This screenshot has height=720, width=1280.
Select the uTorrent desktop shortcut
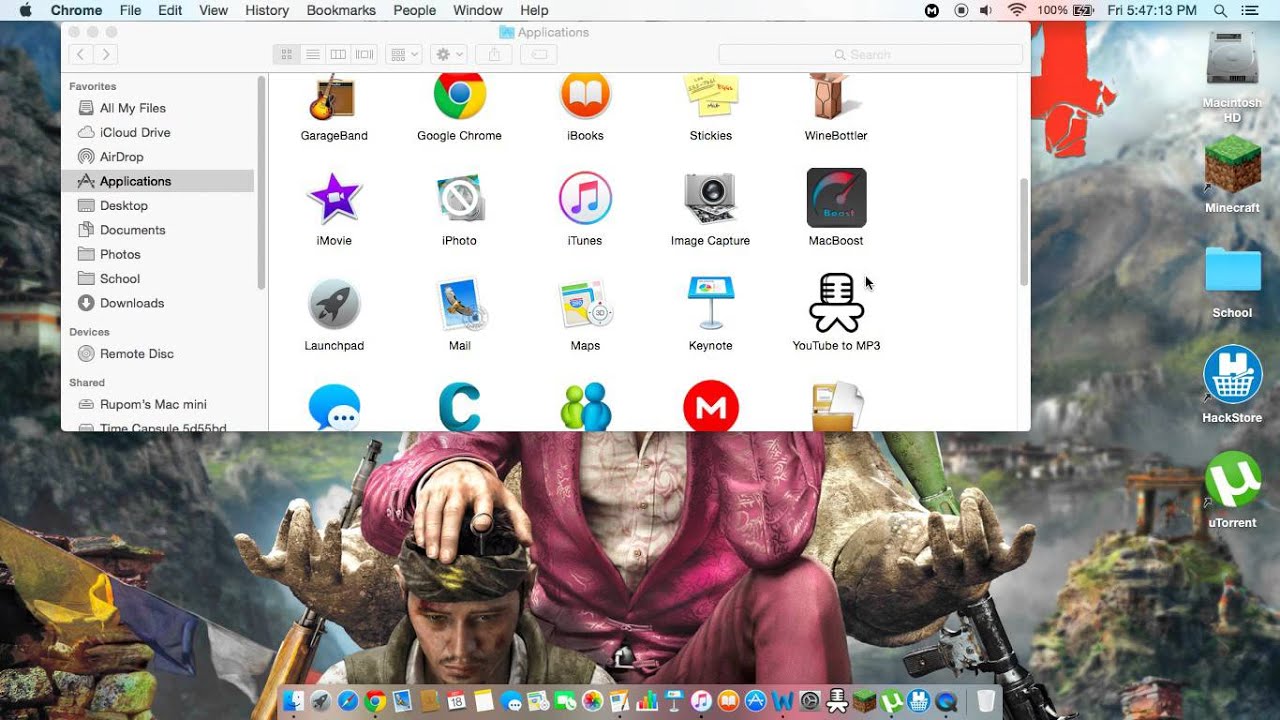point(1232,480)
